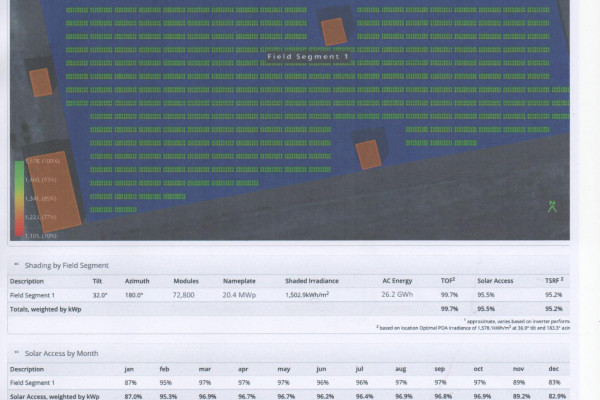
Task: Click the Tilt column header
Action: pos(98,281)
